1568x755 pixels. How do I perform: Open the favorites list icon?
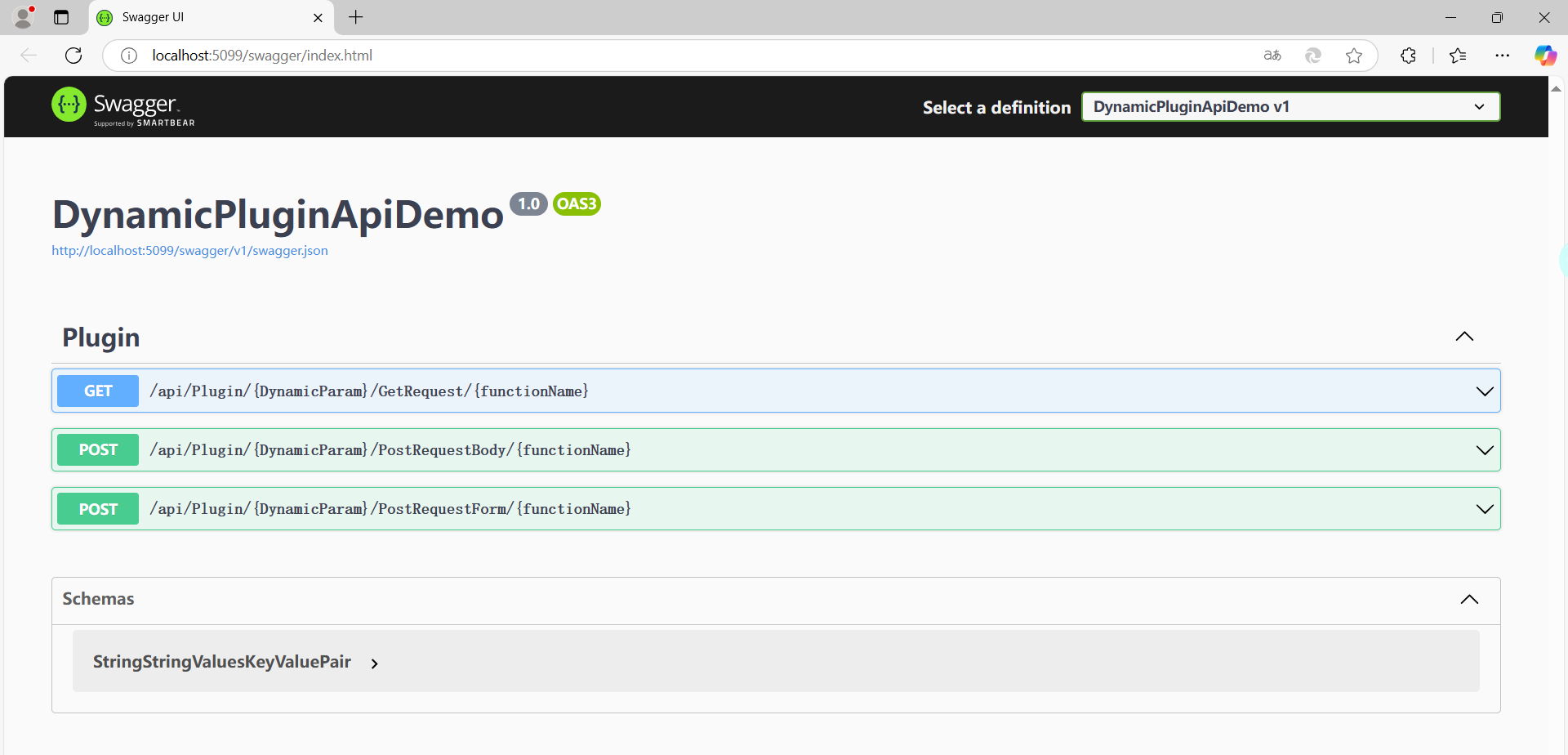point(1458,56)
